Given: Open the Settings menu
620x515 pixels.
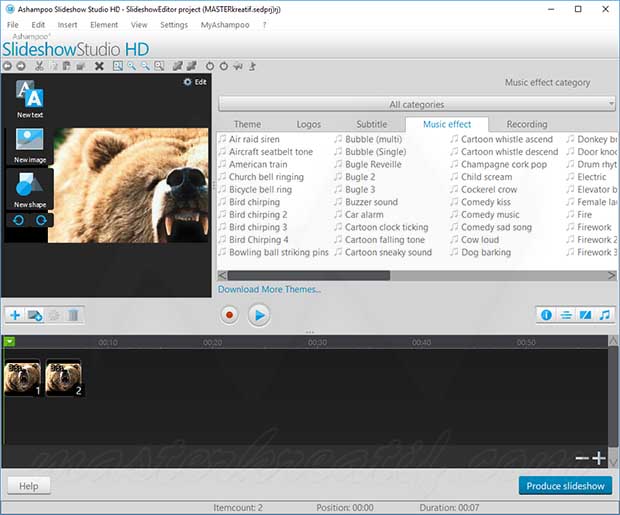Looking at the screenshot, I should pyautogui.click(x=174, y=25).
